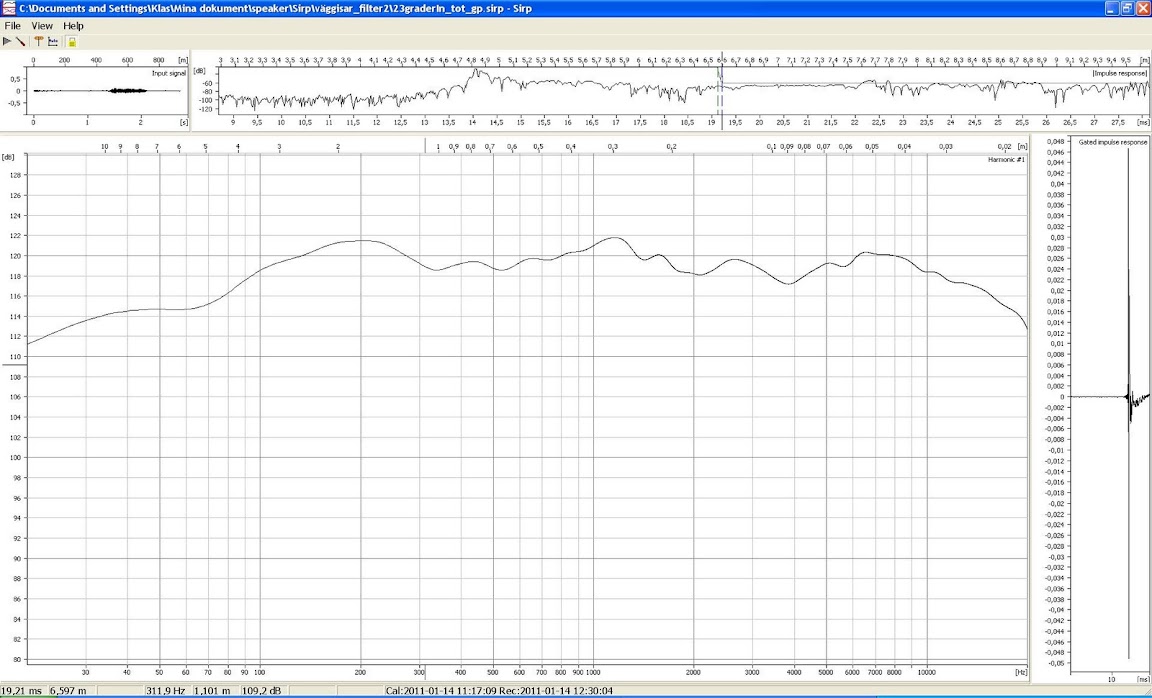This screenshot has height=698, width=1152.
Task: Open the View menu
Action: coord(42,25)
